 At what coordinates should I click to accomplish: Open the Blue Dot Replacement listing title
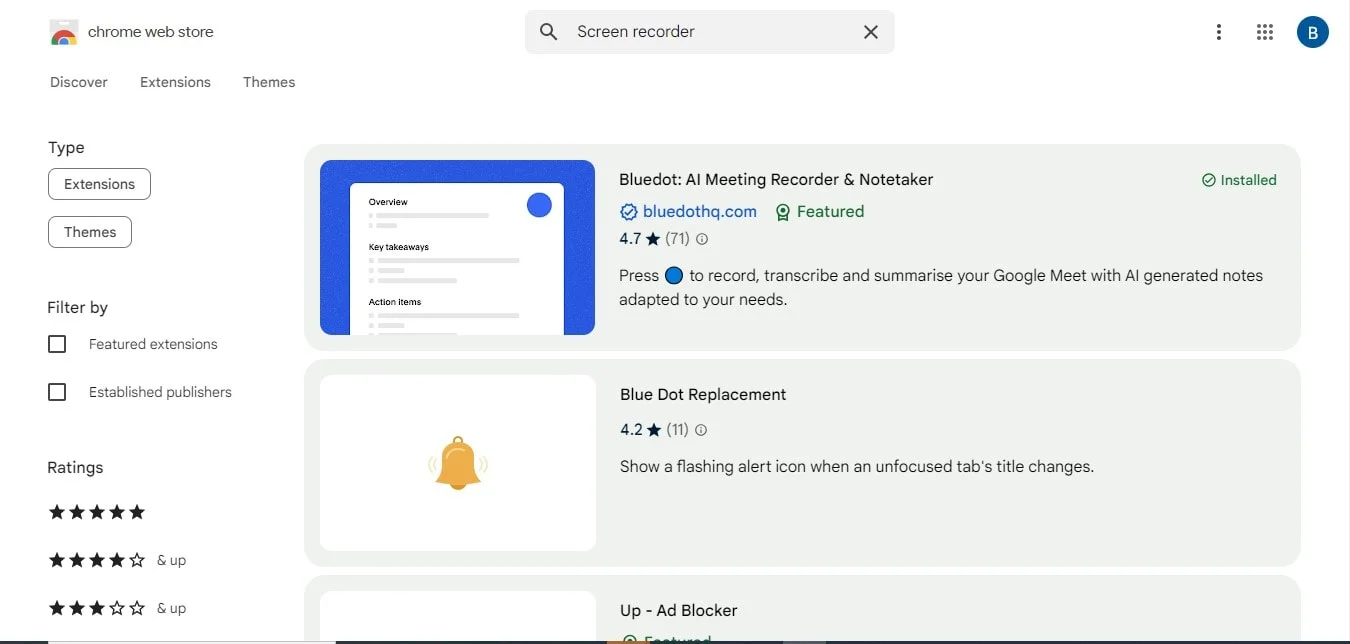point(703,395)
